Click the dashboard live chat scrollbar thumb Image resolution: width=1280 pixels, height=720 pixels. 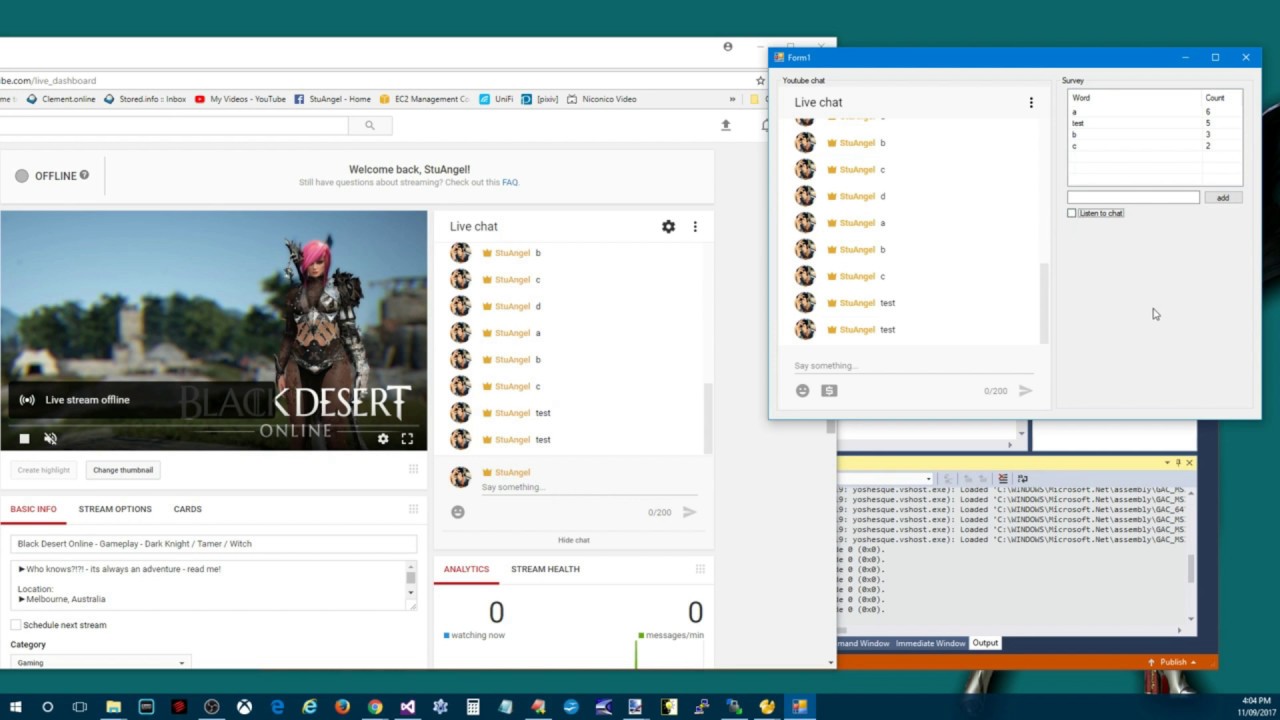(x=709, y=418)
